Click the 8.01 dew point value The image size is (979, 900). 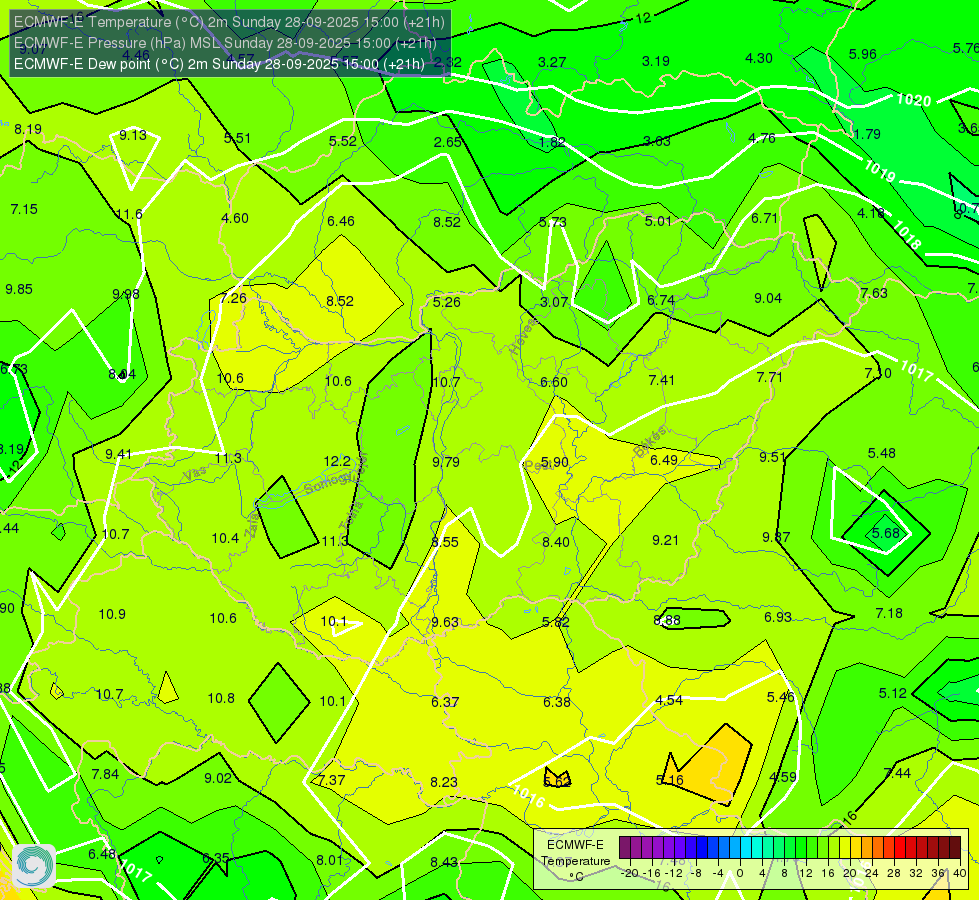(330, 860)
